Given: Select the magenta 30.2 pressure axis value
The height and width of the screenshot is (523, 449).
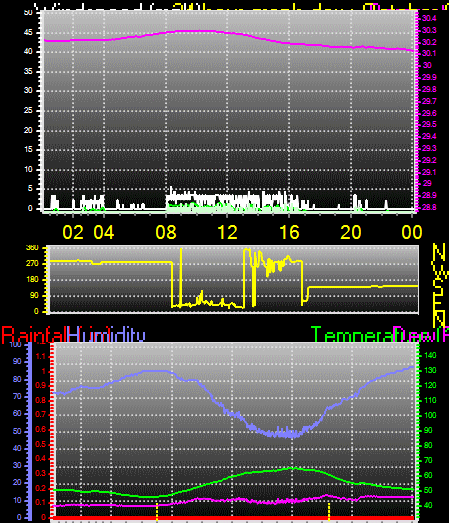Looking at the screenshot, I should [x=429, y=42].
